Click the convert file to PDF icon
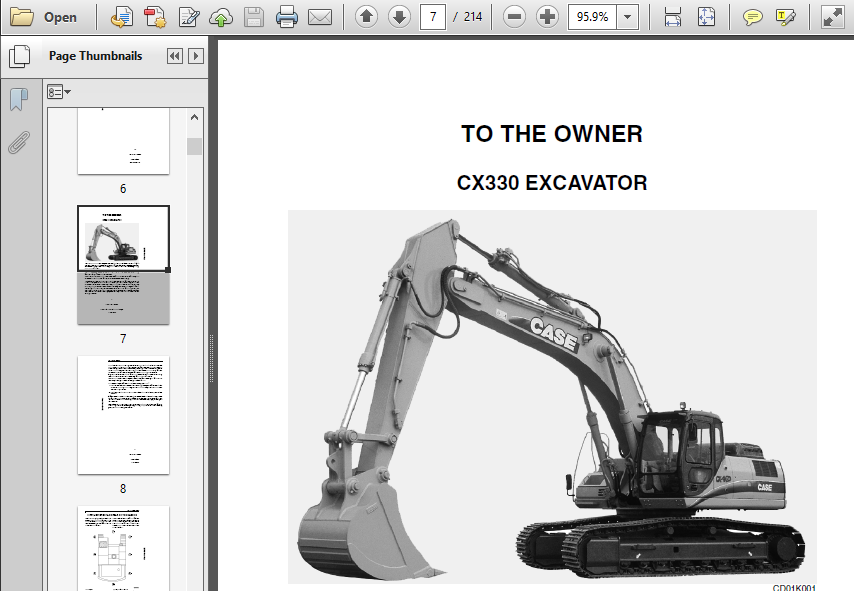854x591 pixels. click(121, 17)
